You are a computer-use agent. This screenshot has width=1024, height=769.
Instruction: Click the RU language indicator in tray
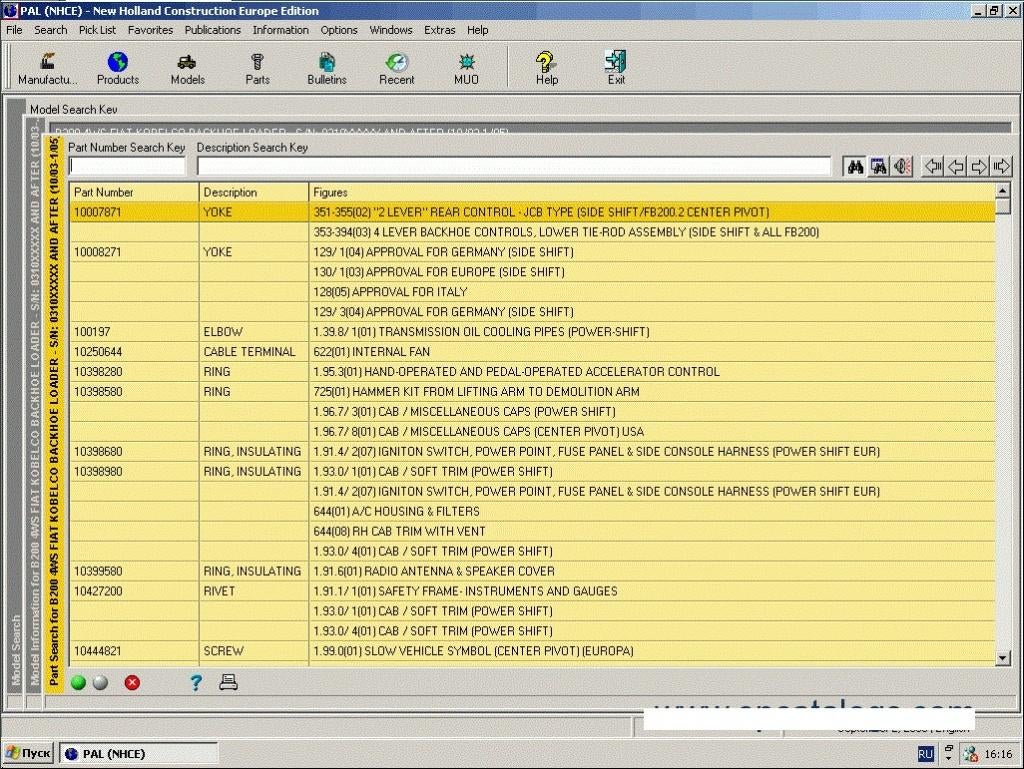coord(925,754)
